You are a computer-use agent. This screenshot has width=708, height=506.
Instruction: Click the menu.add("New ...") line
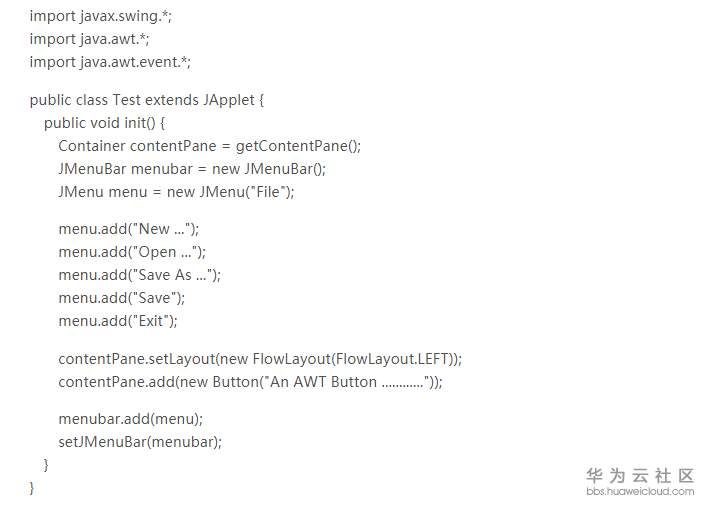coord(129,229)
